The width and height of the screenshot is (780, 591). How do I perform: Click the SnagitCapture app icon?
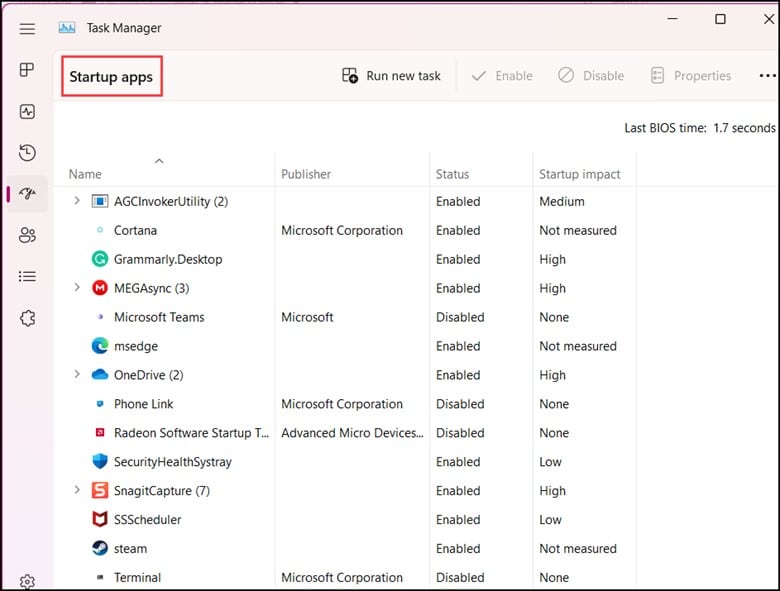pyautogui.click(x=100, y=491)
